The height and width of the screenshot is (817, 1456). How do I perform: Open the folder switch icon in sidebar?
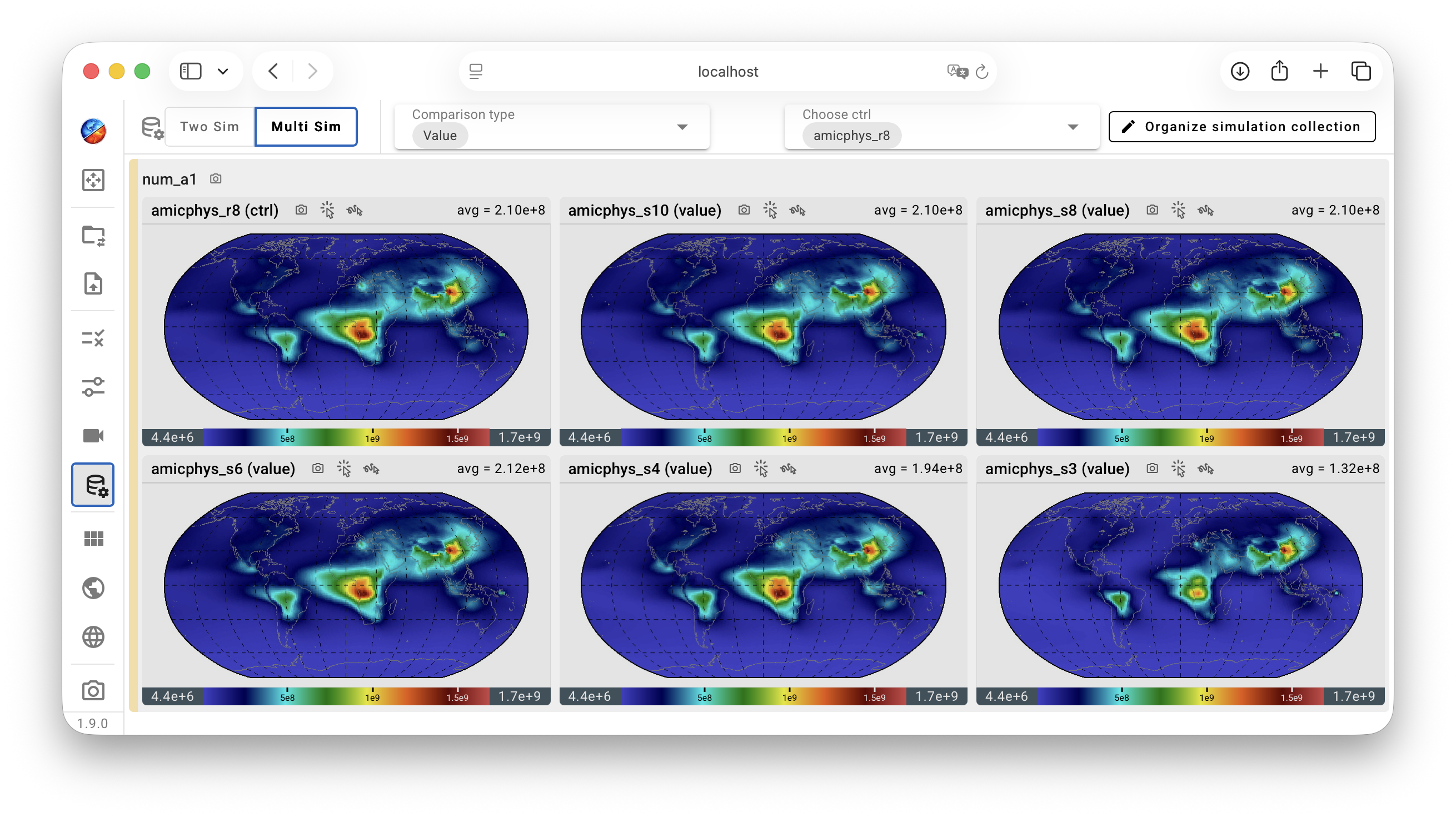93,235
